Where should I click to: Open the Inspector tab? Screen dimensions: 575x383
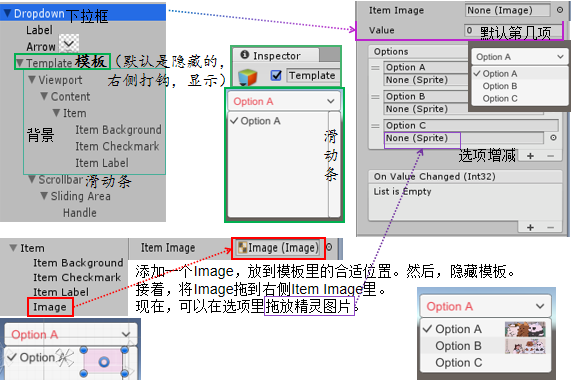point(275,55)
